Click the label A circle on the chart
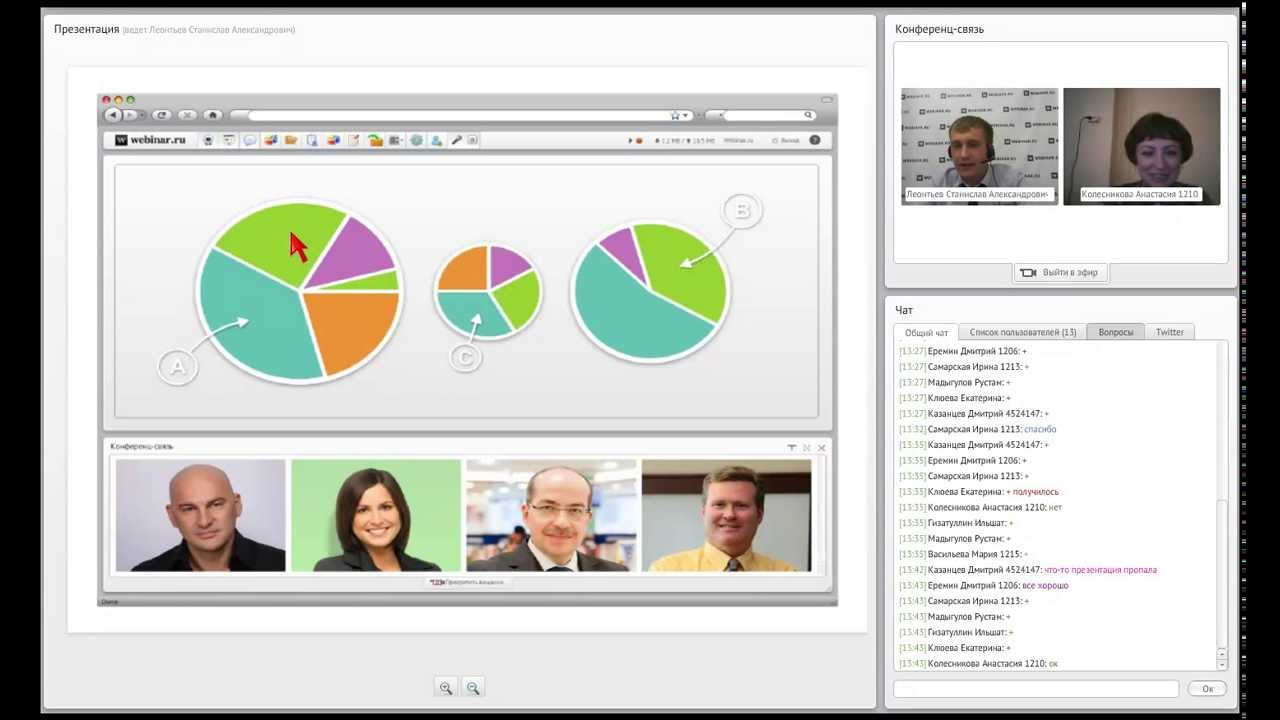Image resolution: width=1280 pixels, height=720 pixels. (178, 367)
